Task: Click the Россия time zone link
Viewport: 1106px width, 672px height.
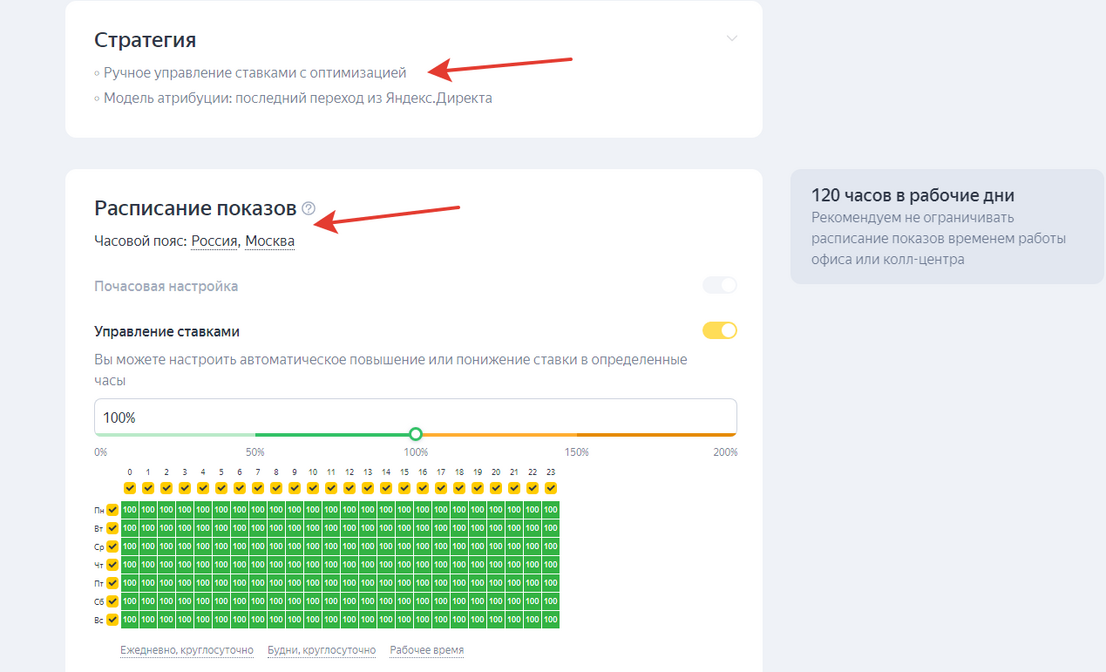Action: tap(214, 241)
